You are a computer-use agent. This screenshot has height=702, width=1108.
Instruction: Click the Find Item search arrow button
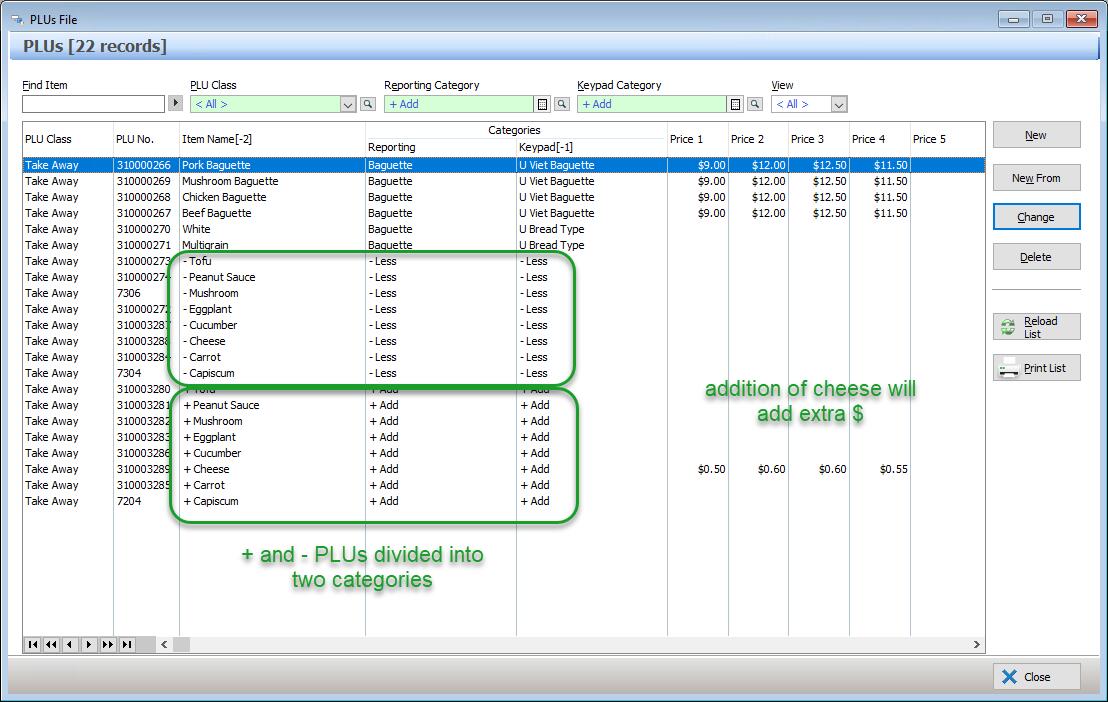pyautogui.click(x=176, y=104)
